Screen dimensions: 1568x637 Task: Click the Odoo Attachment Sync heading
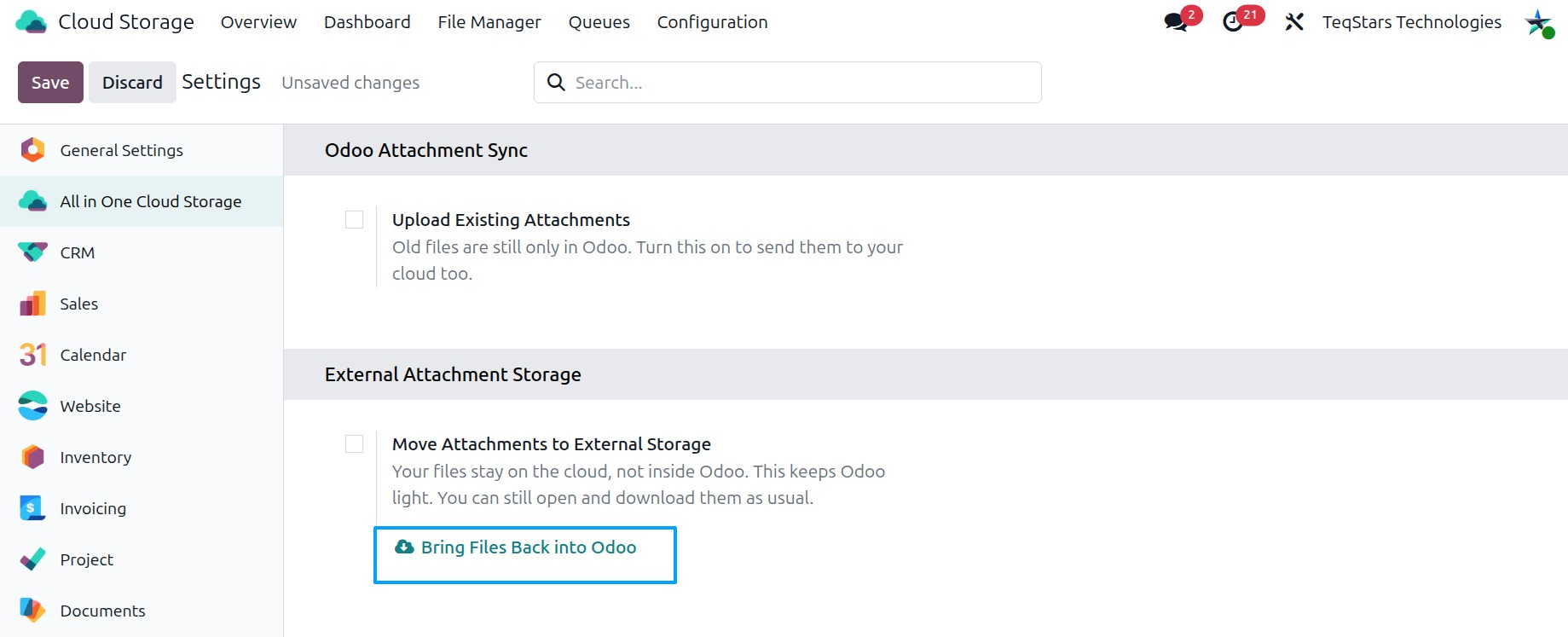coord(426,150)
